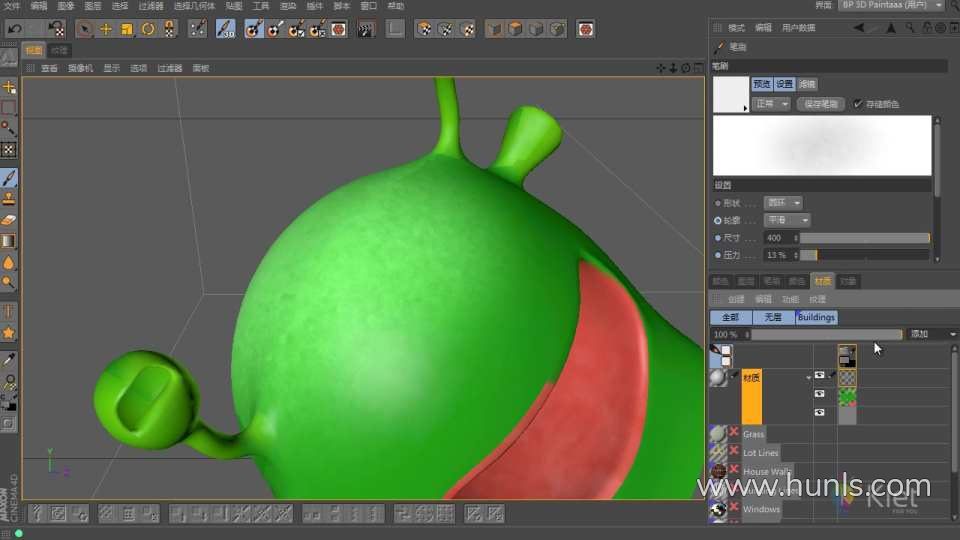Viewport: 960px width, 540px height.
Task: Click the 无层 filter button
Action: (x=773, y=317)
